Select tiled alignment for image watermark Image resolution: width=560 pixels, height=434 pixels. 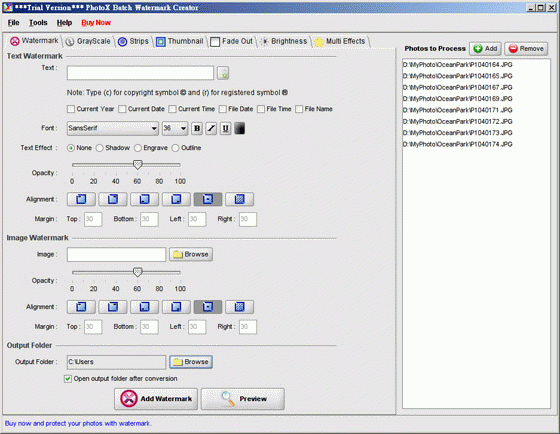[x=240, y=307]
